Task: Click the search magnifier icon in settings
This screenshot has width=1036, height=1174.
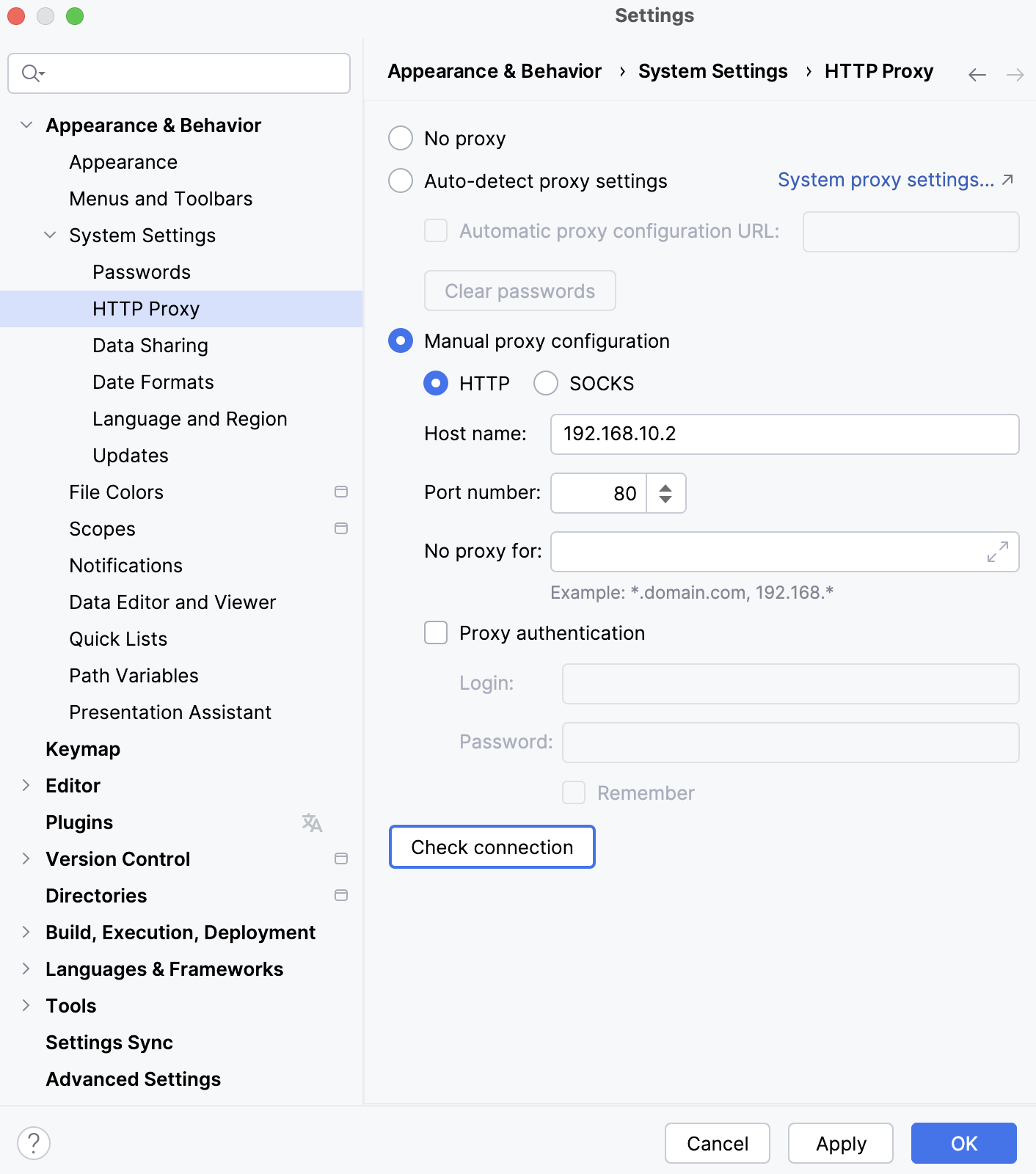Action: click(x=32, y=73)
